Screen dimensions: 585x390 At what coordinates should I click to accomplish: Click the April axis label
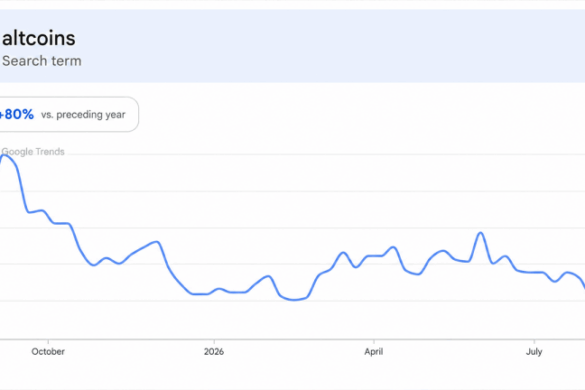click(x=374, y=352)
